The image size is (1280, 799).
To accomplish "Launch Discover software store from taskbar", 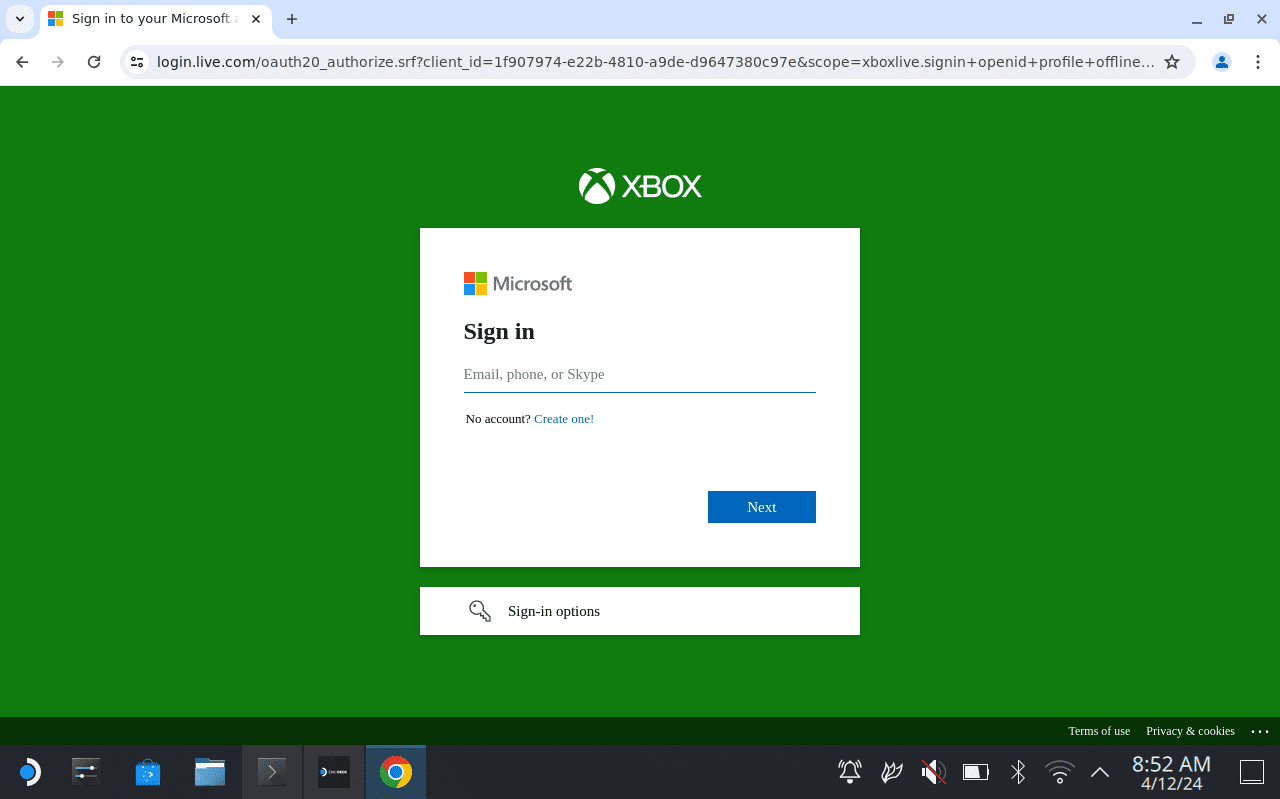I will tap(148, 772).
